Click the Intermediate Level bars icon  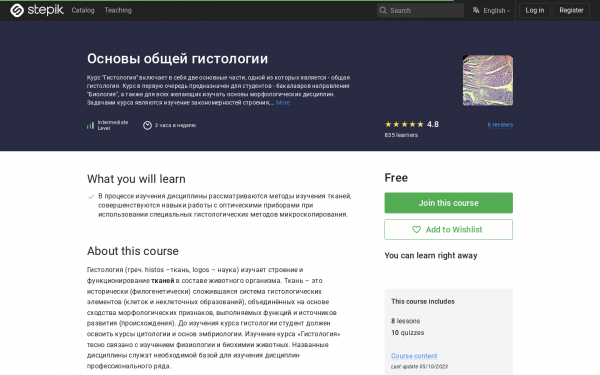[90, 125]
